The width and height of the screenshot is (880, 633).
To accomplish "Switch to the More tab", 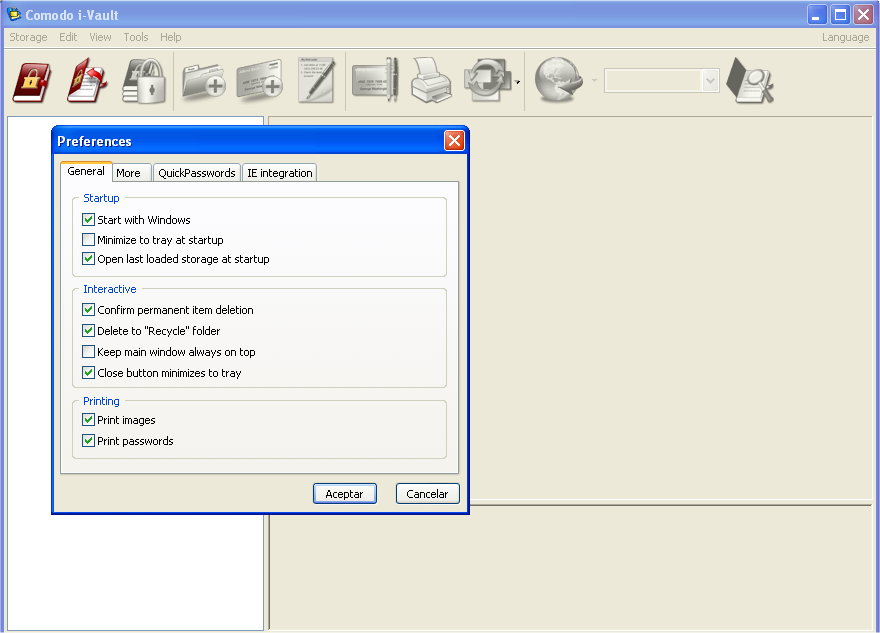I will (x=129, y=173).
